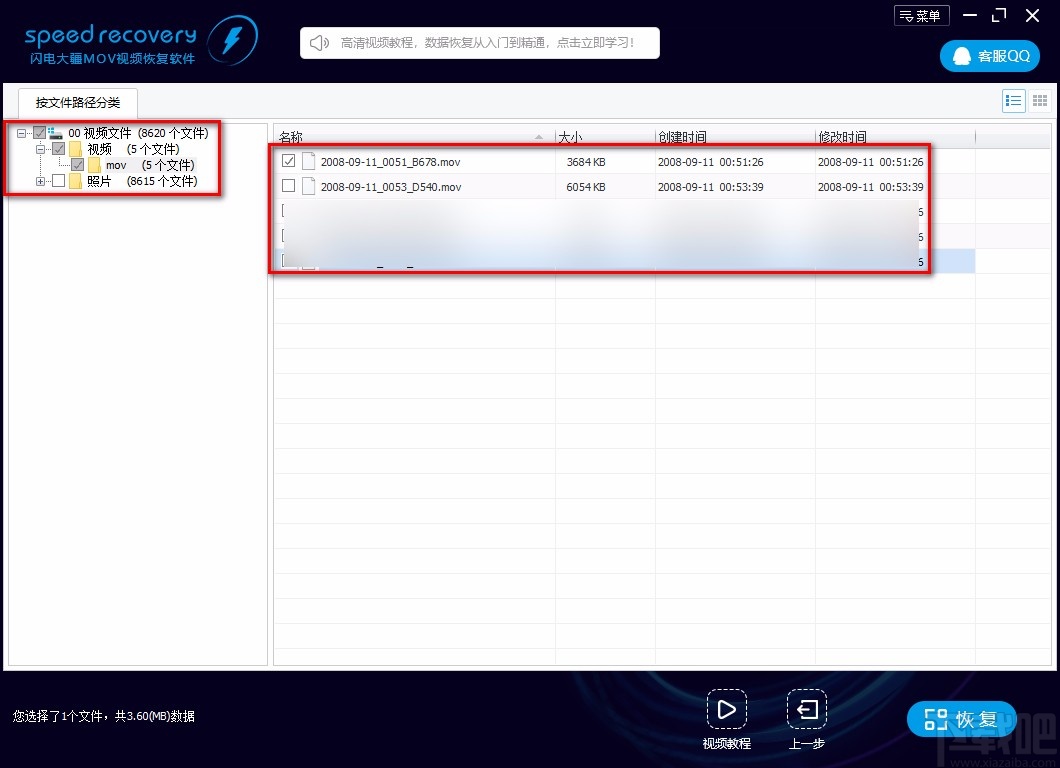Click the 恢复 recover button
1060x768 pixels.
pyautogui.click(x=961, y=719)
